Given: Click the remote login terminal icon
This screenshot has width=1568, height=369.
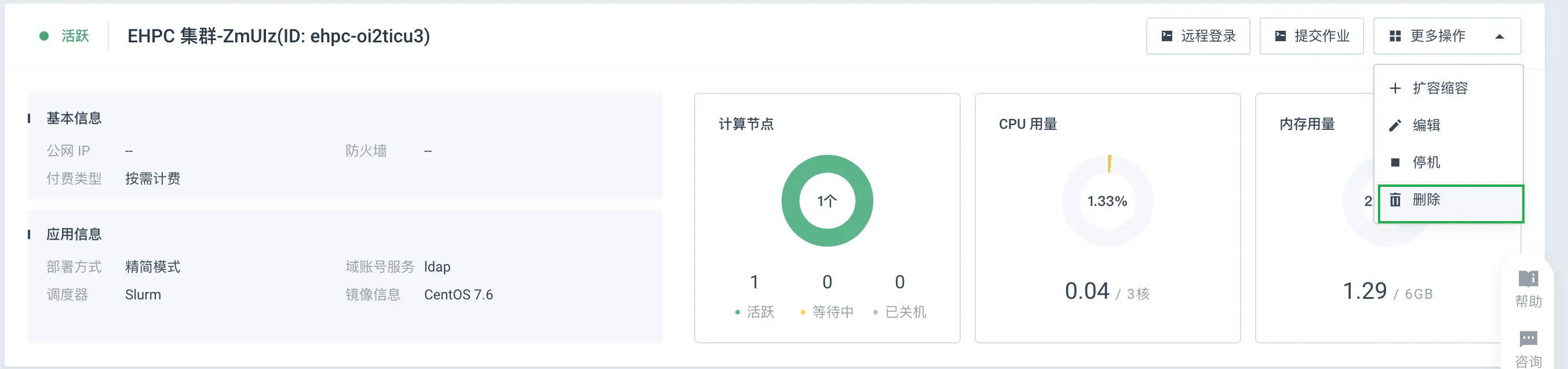Looking at the screenshot, I should point(1167,36).
